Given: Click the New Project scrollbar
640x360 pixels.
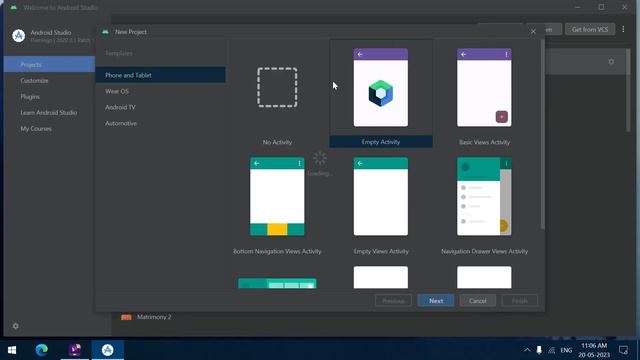Looking at the screenshot, I should coord(542,135).
